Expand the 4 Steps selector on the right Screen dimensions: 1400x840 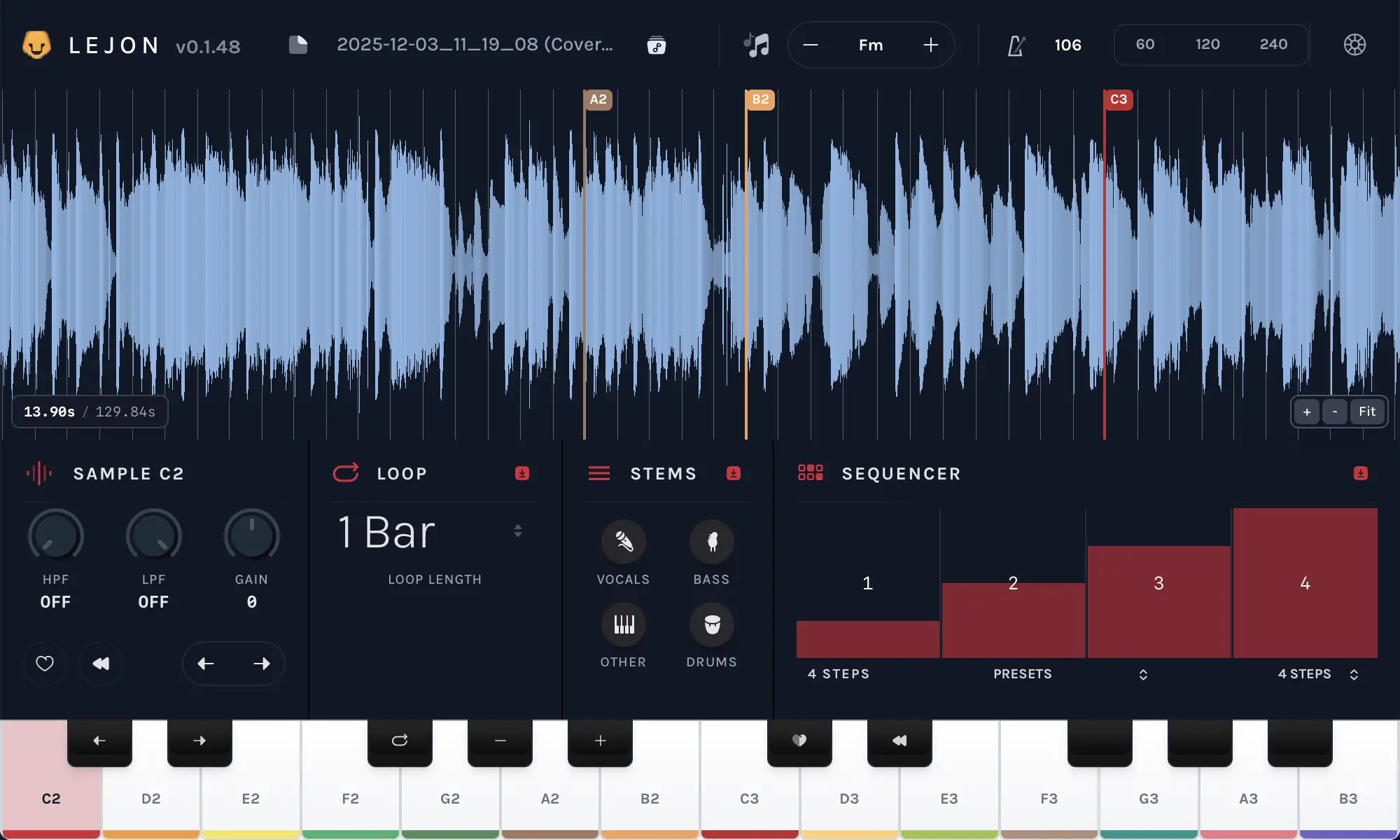click(1355, 674)
